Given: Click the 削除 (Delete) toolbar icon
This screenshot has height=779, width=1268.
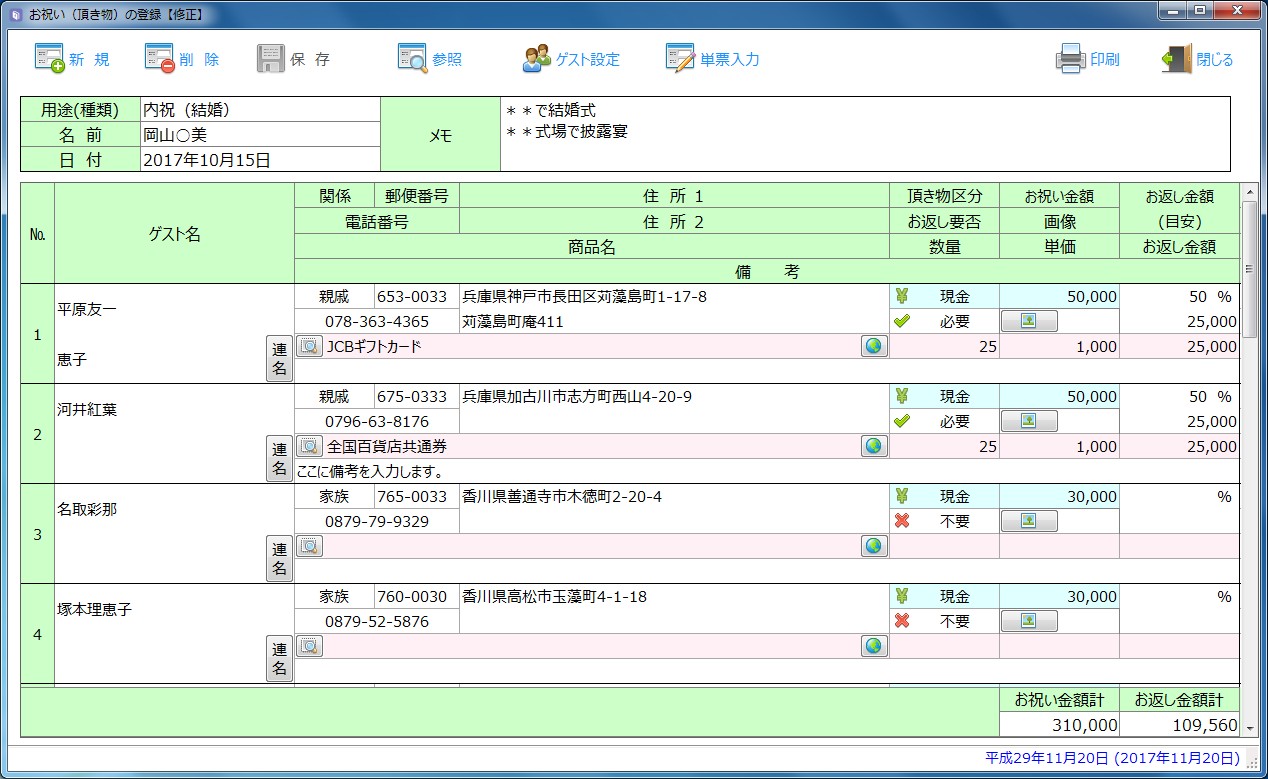Looking at the screenshot, I should tap(160, 59).
